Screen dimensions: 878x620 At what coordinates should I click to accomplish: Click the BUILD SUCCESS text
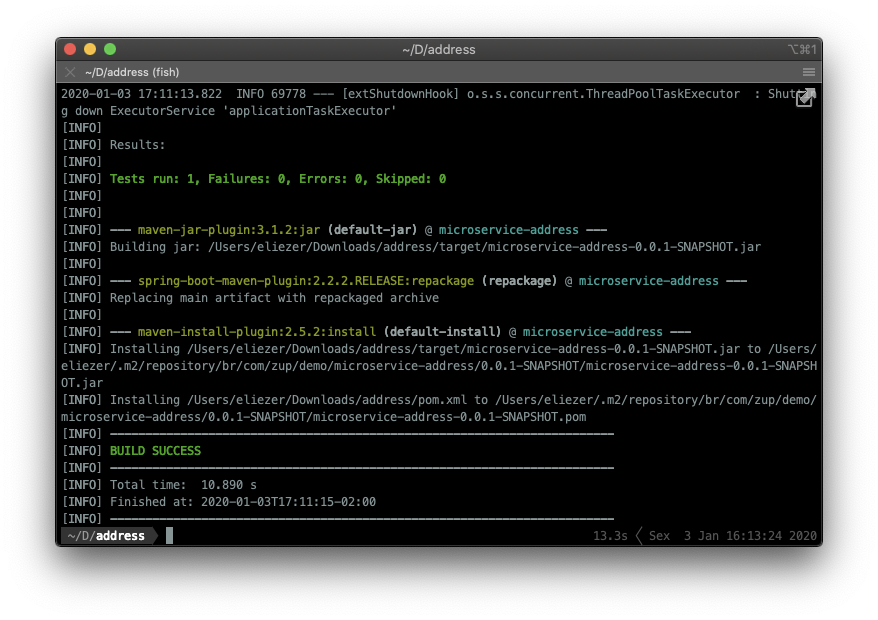pyautogui.click(x=155, y=451)
